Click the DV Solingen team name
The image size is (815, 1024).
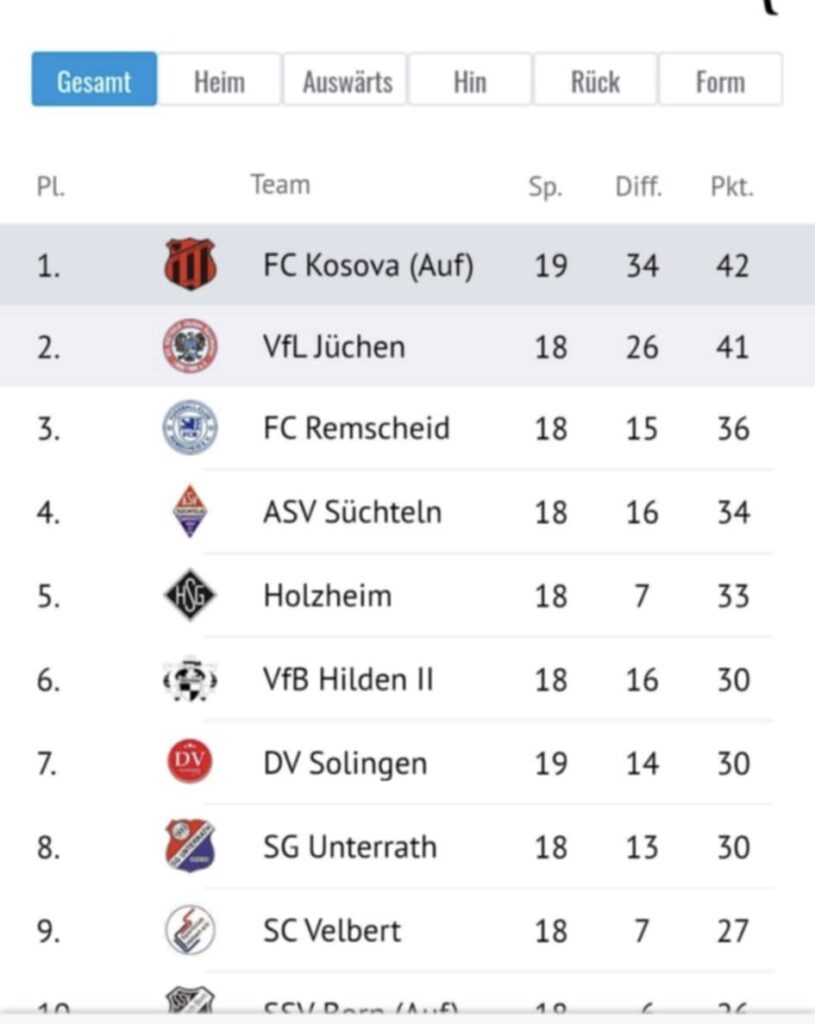tap(345, 763)
